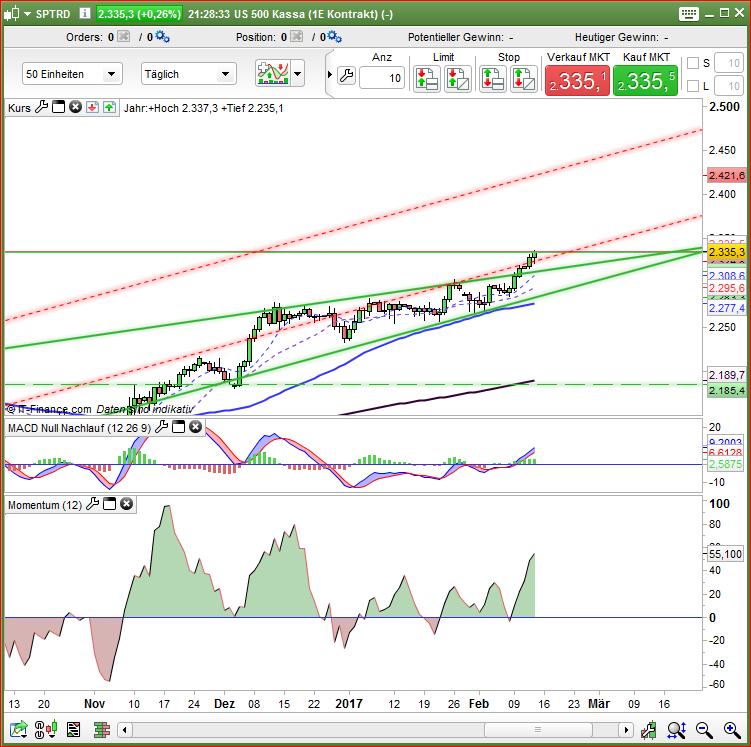Maximize the Kurs price panel

[58, 107]
